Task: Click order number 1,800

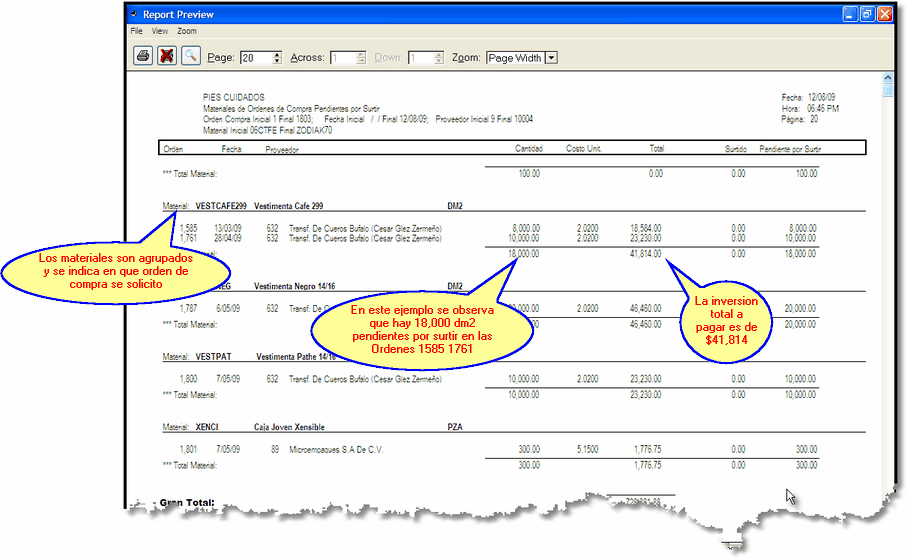Action: [188, 379]
